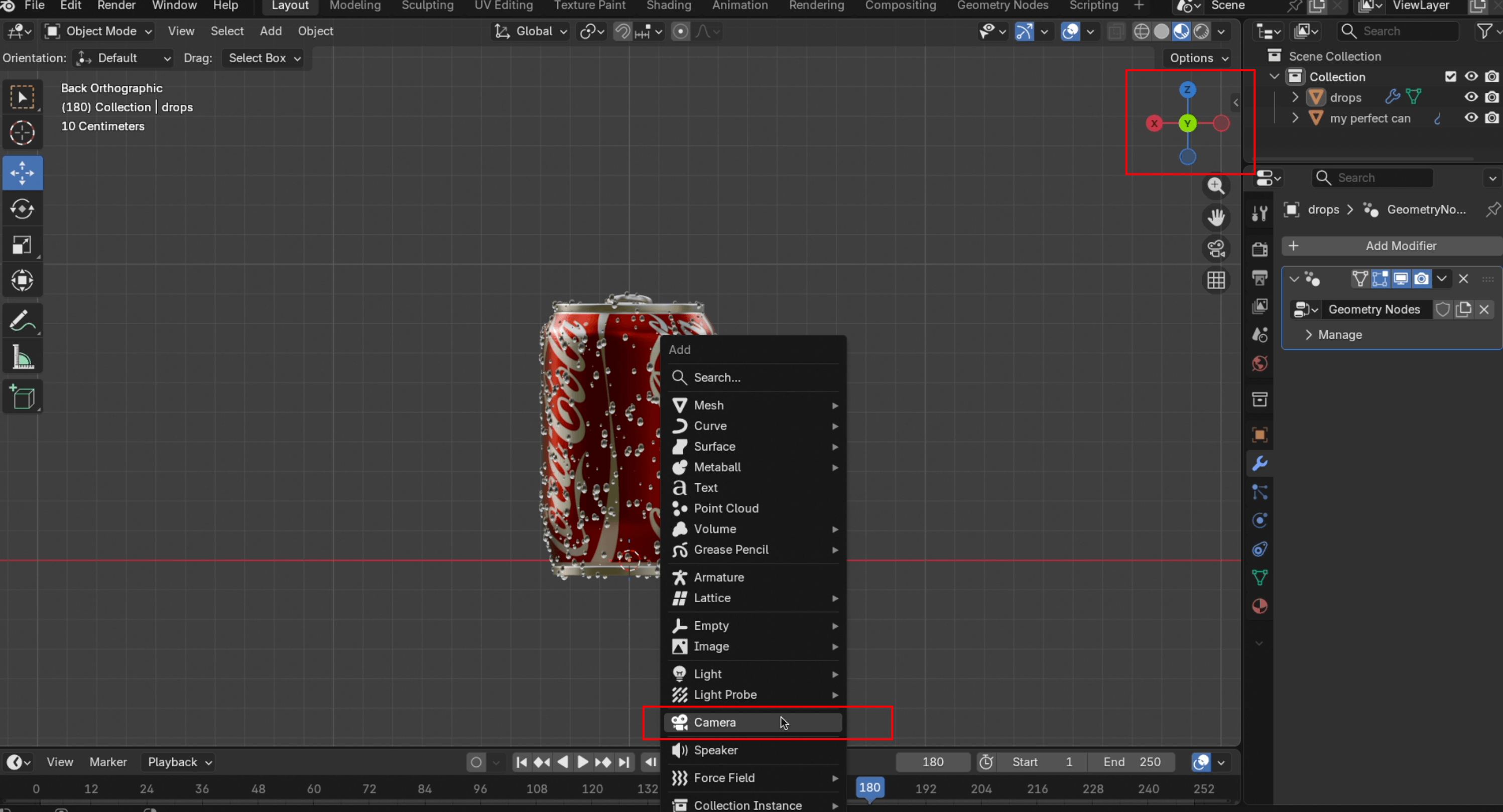
Task: Toggle modifier render display button
Action: tap(1421, 279)
